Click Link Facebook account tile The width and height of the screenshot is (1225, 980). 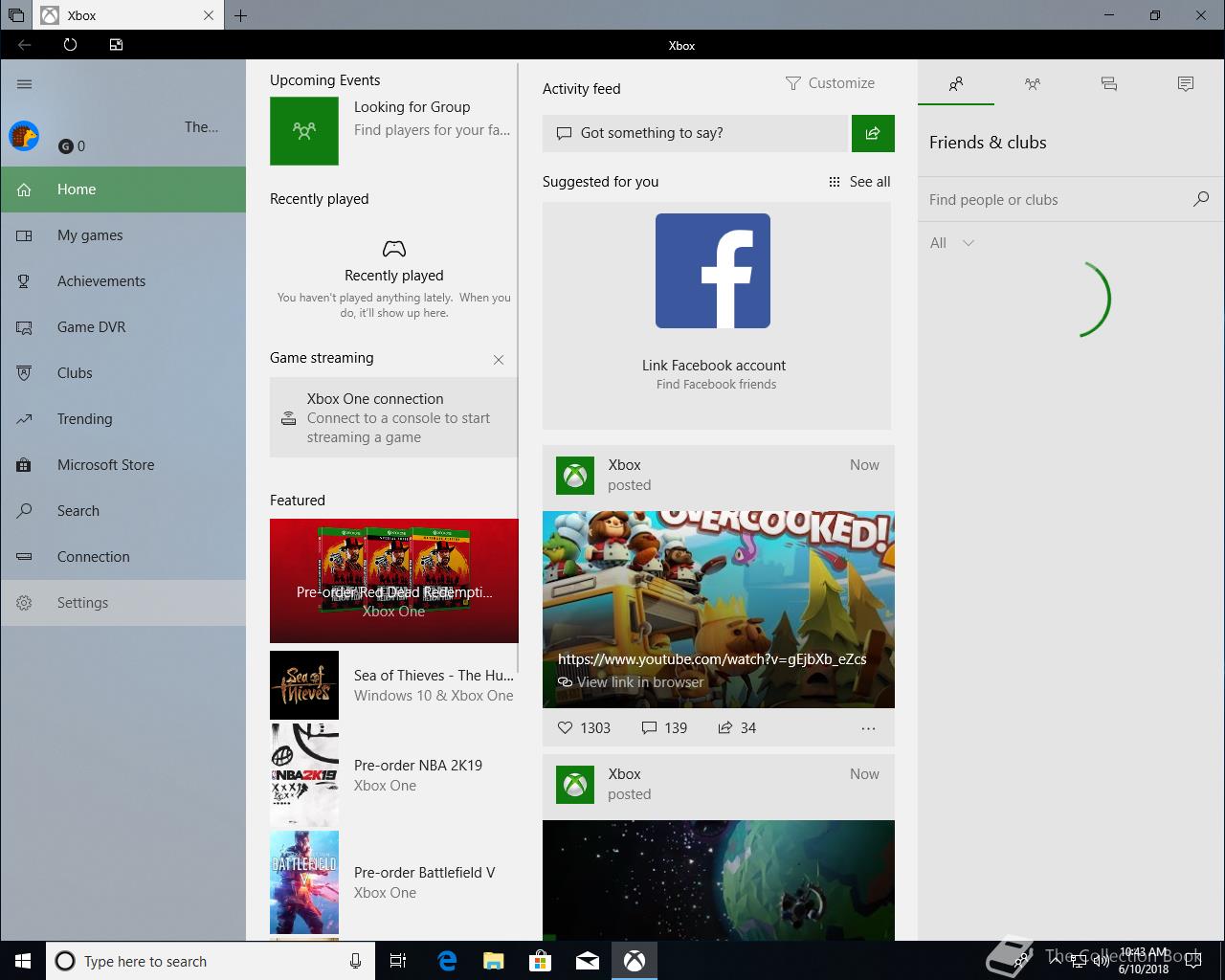(x=717, y=316)
